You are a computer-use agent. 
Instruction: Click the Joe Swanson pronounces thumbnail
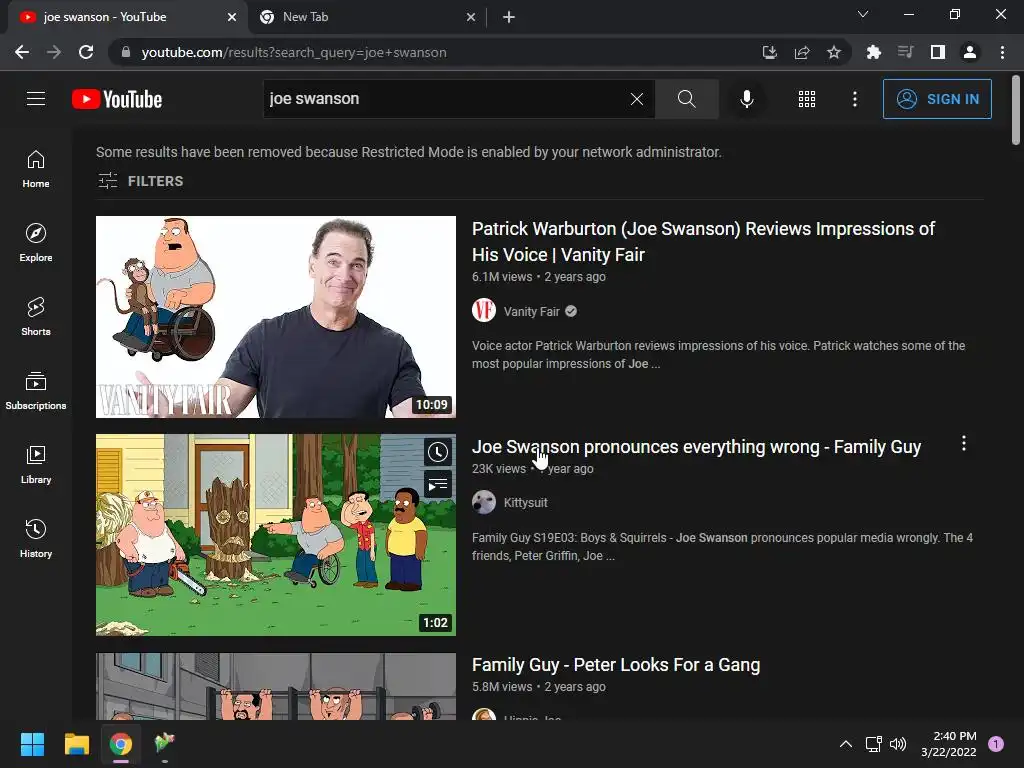click(276, 535)
